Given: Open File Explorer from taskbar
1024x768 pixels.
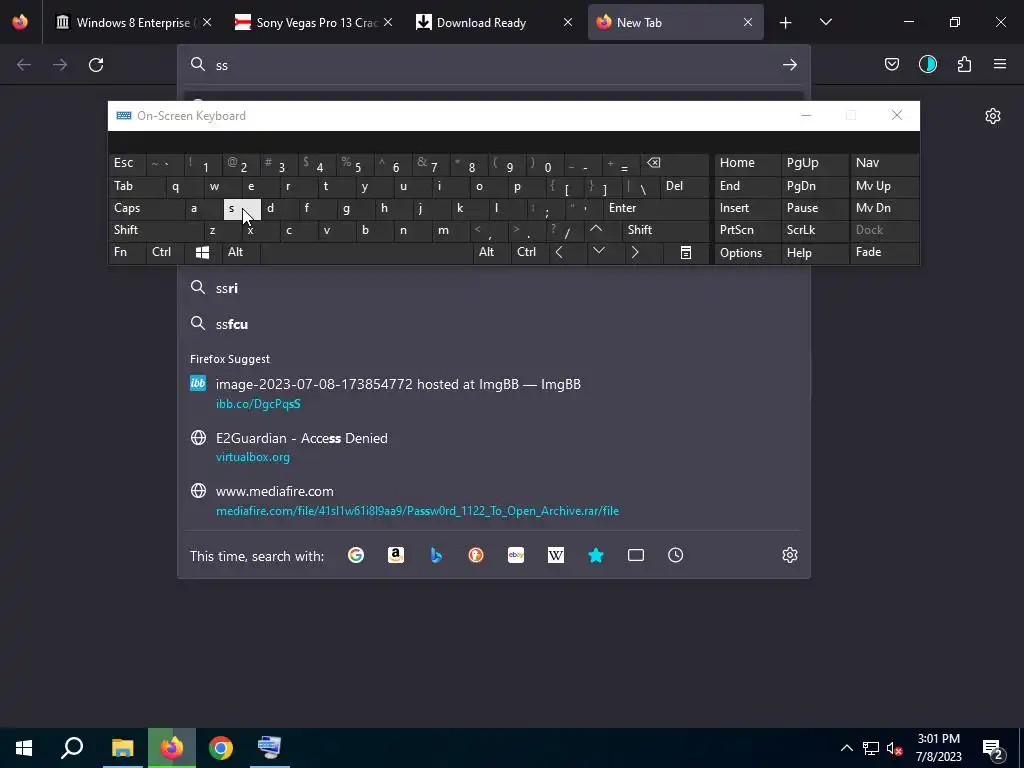Looking at the screenshot, I should (122, 748).
